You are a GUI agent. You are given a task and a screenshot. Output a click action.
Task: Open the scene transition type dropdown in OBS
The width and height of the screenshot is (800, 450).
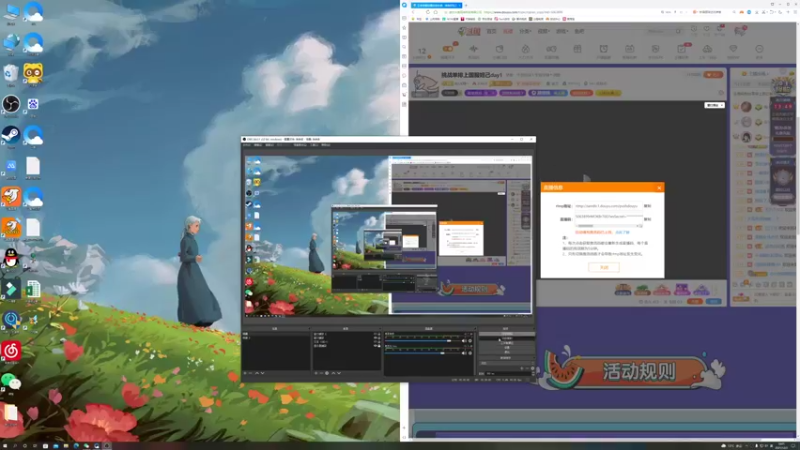click(506, 363)
